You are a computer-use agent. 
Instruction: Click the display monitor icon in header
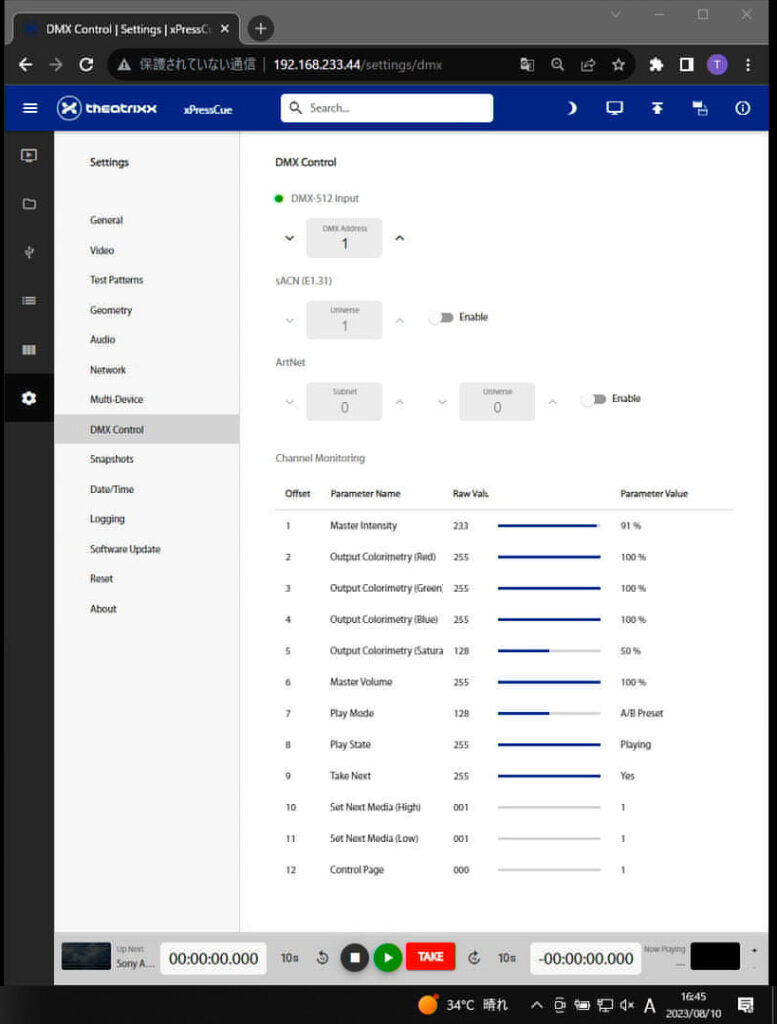pyautogui.click(x=615, y=108)
